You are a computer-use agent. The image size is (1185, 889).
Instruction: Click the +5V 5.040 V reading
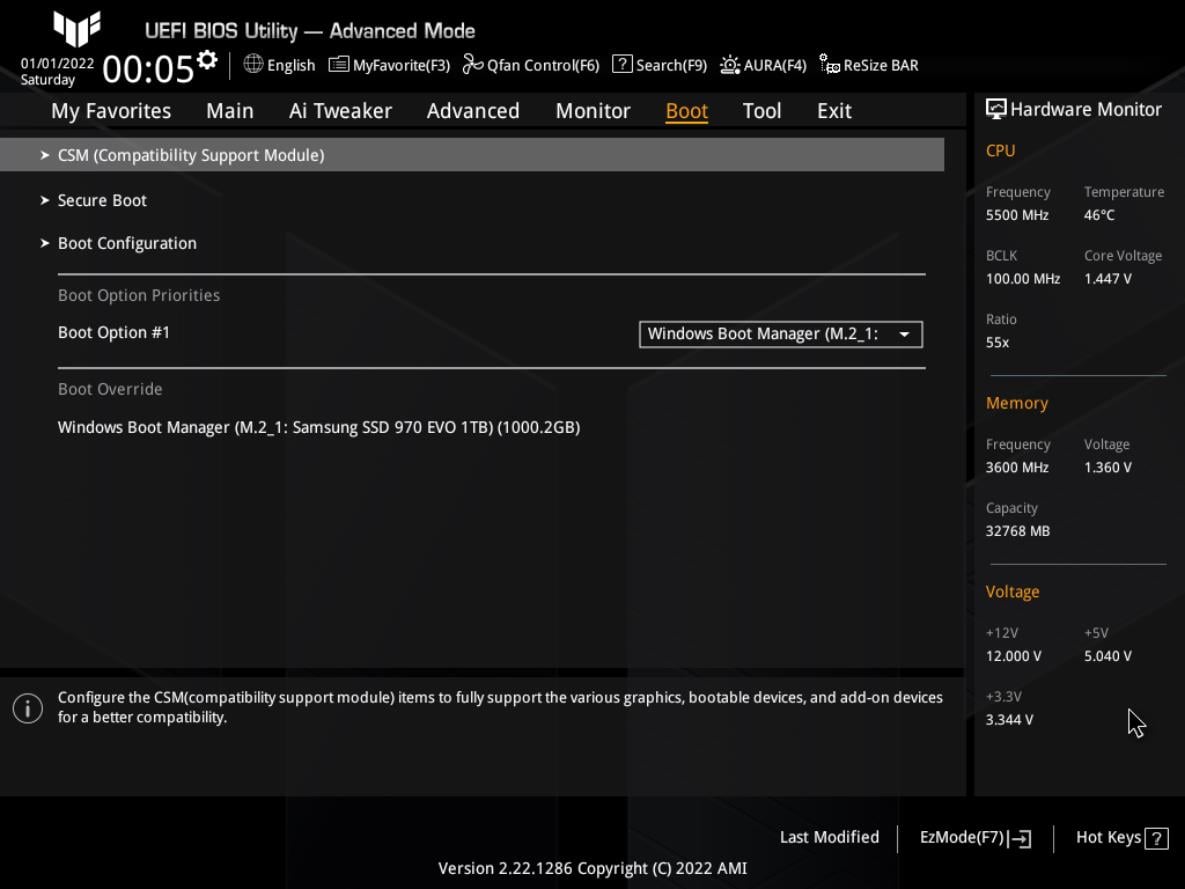[1107, 656]
